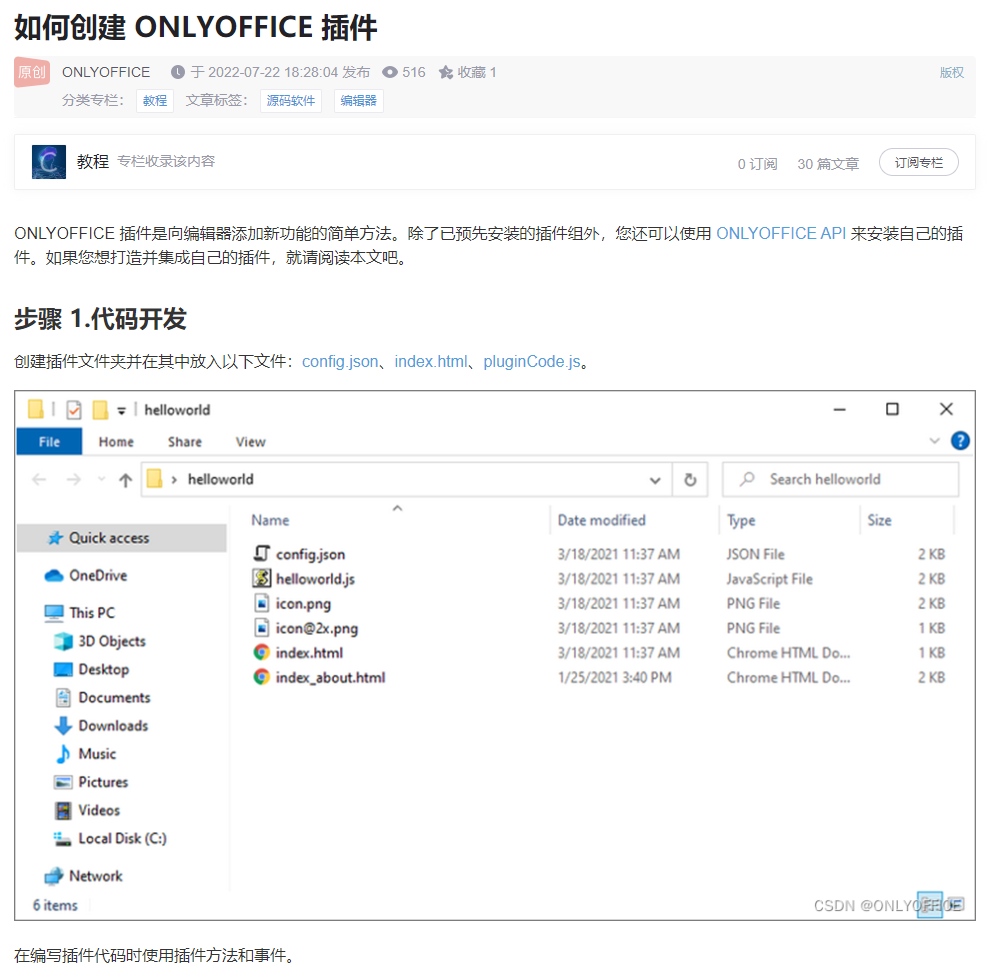The width and height of the screenshot is (997, 979).
Task: Select Quick access in the navigation pane
Action: (121, 538)
